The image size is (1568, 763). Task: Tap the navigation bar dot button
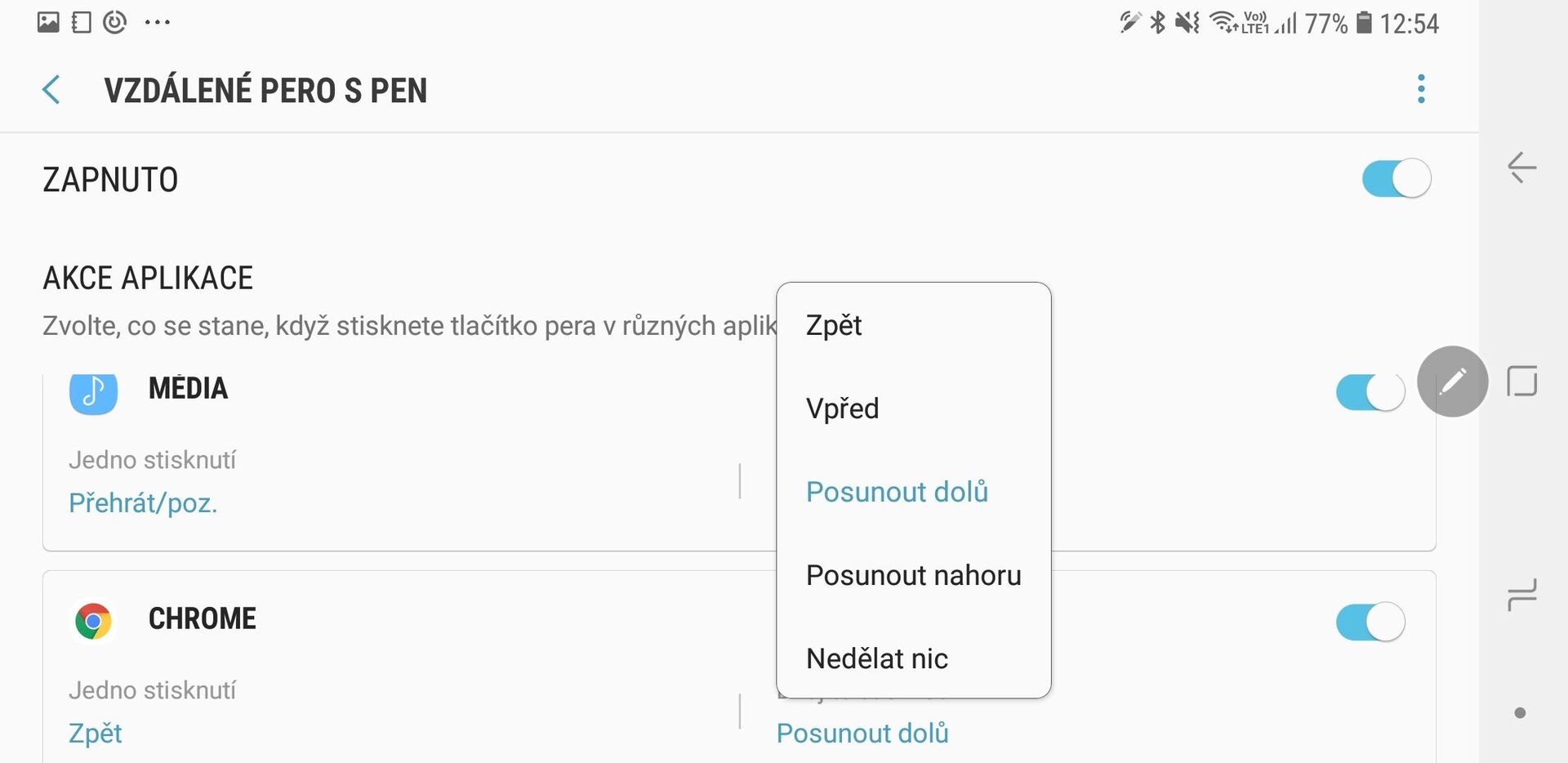(x=1520, y=713)
